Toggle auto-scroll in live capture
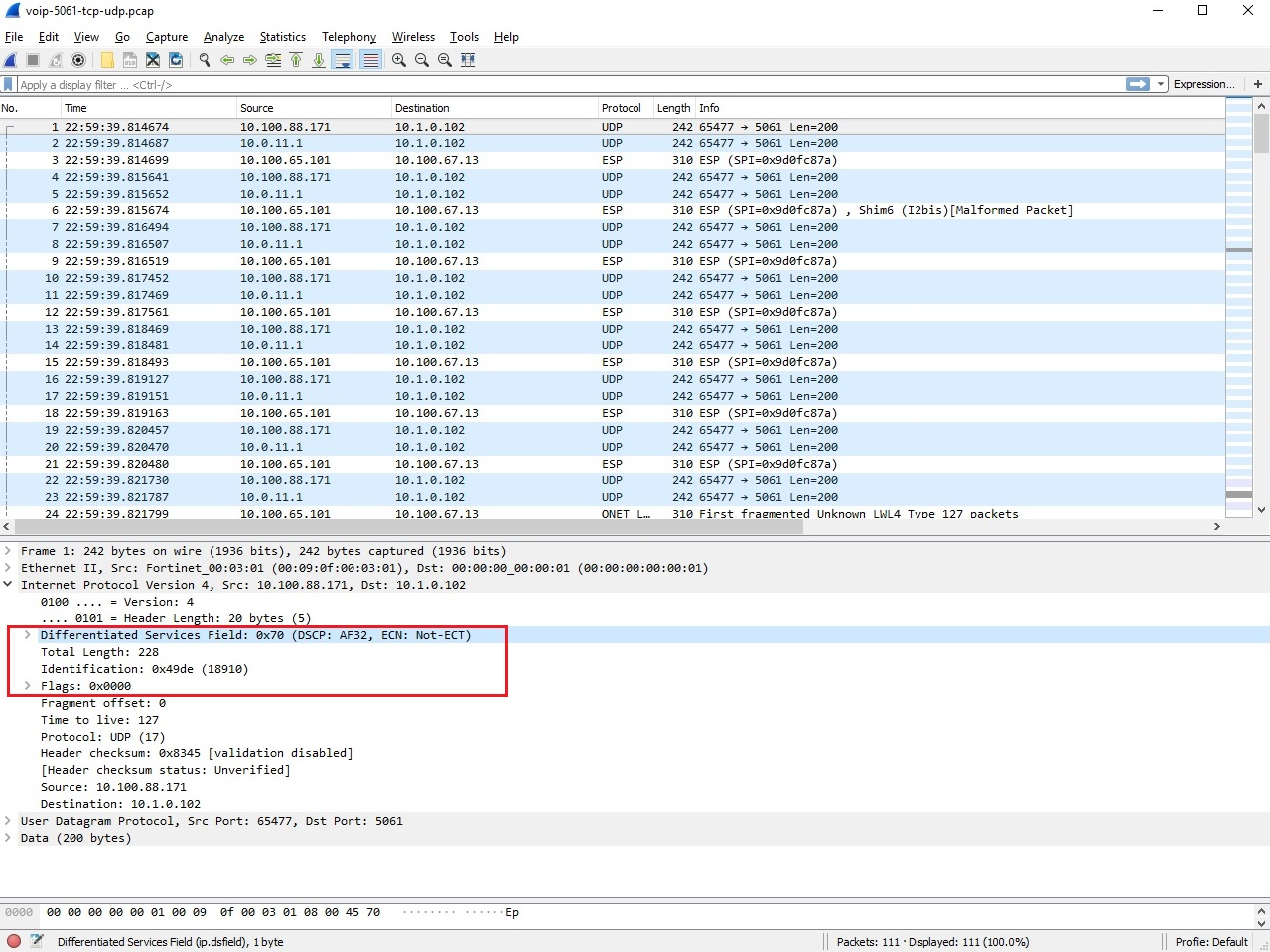This screenshot has height=952, width=1270. (342, 60)
